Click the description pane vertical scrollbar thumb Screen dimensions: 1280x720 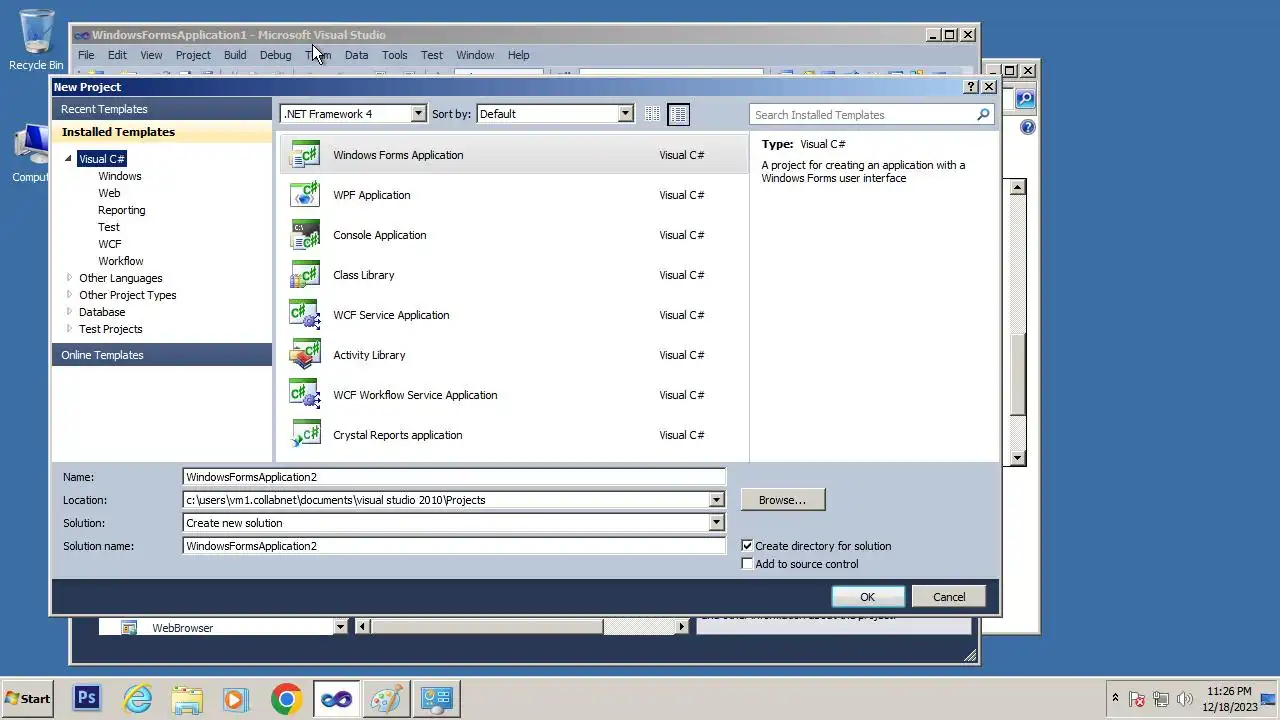tap(1017, 373)
